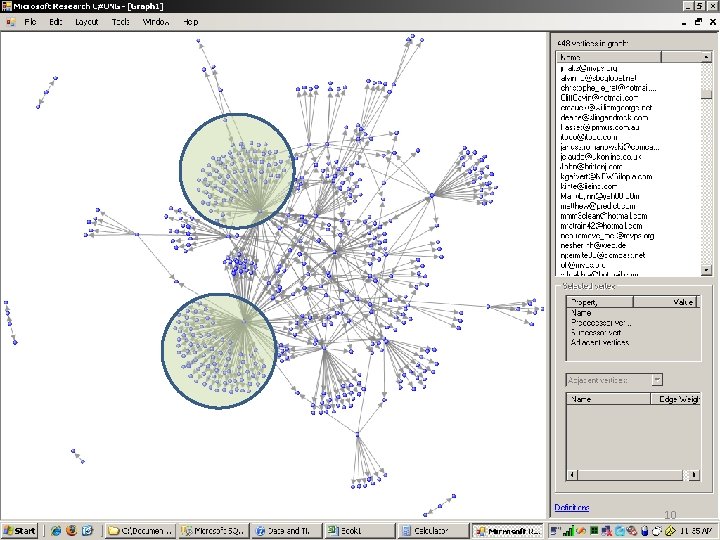Open the Layout menu

tap(86, 22)
